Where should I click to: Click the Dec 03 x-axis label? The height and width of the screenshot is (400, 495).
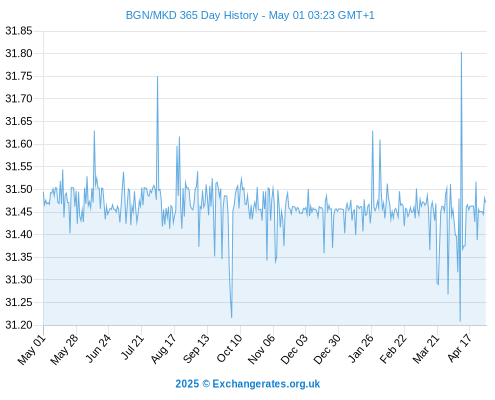click(x=294, y=350)
